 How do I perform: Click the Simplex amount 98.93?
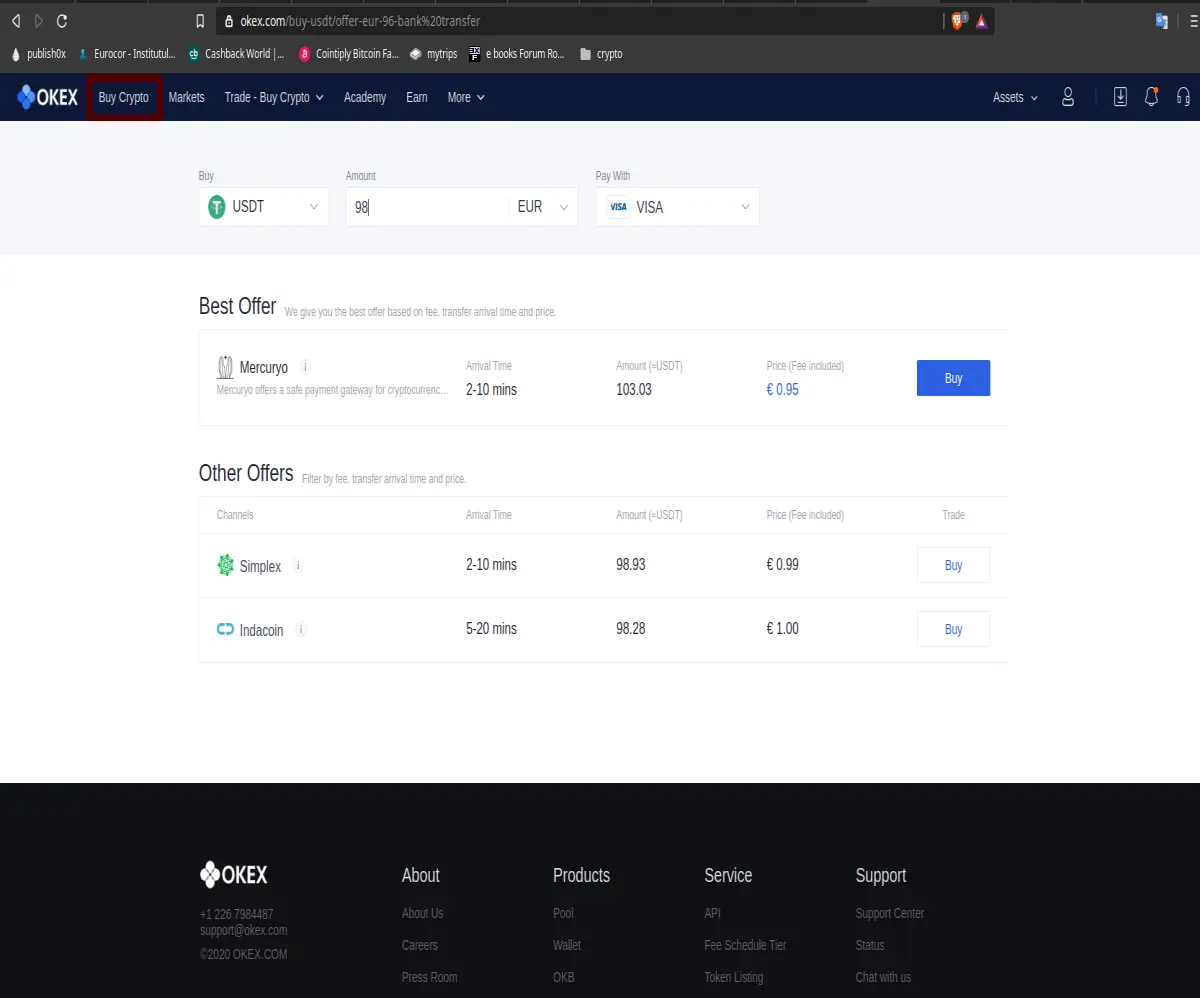coord(631,564)
